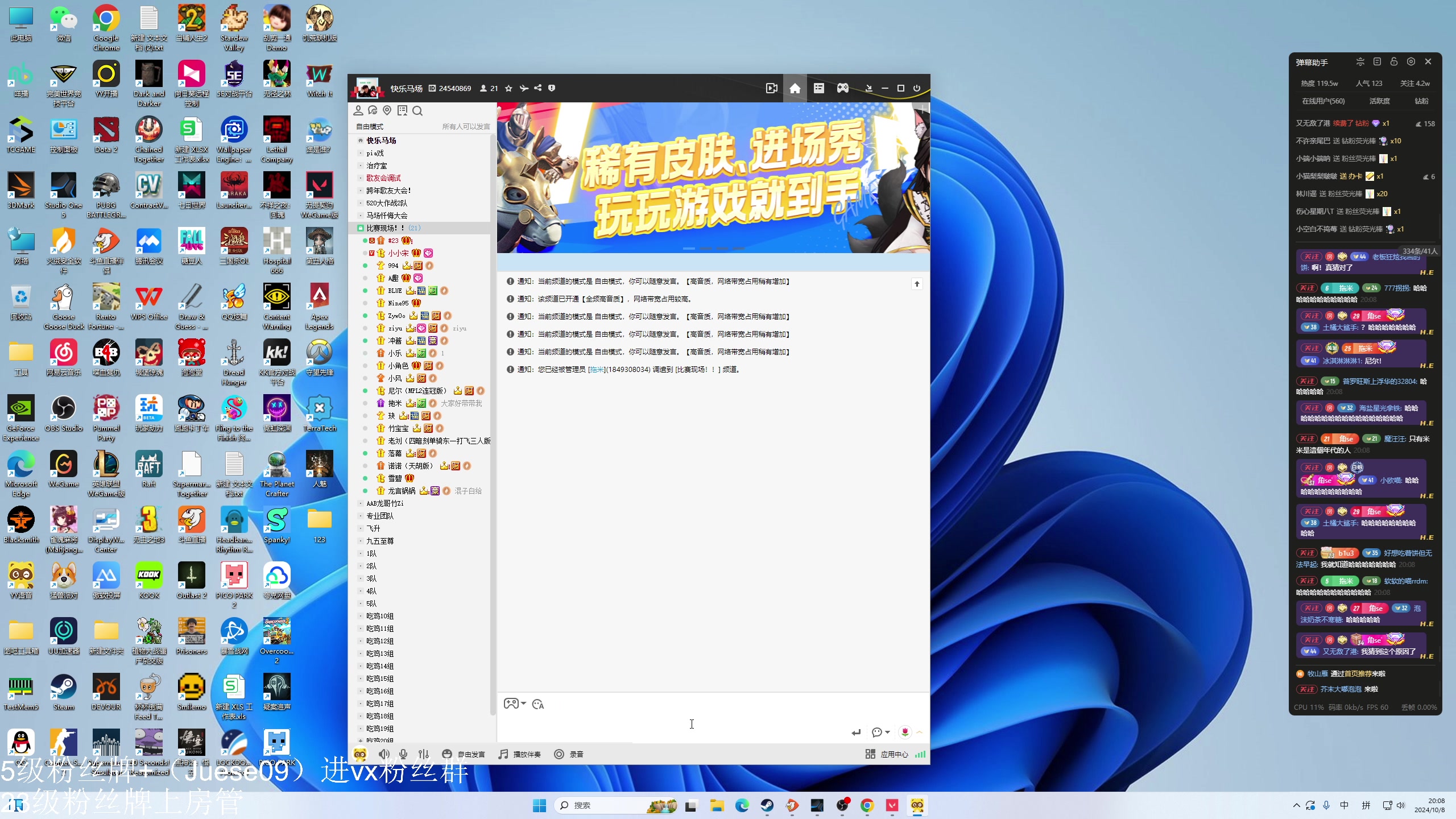The height and width of the screenshot is (819, 1456).
Task: Select user 龙吉锅锅 in member list
Action: pyautogui.click(x=402, y=491)
